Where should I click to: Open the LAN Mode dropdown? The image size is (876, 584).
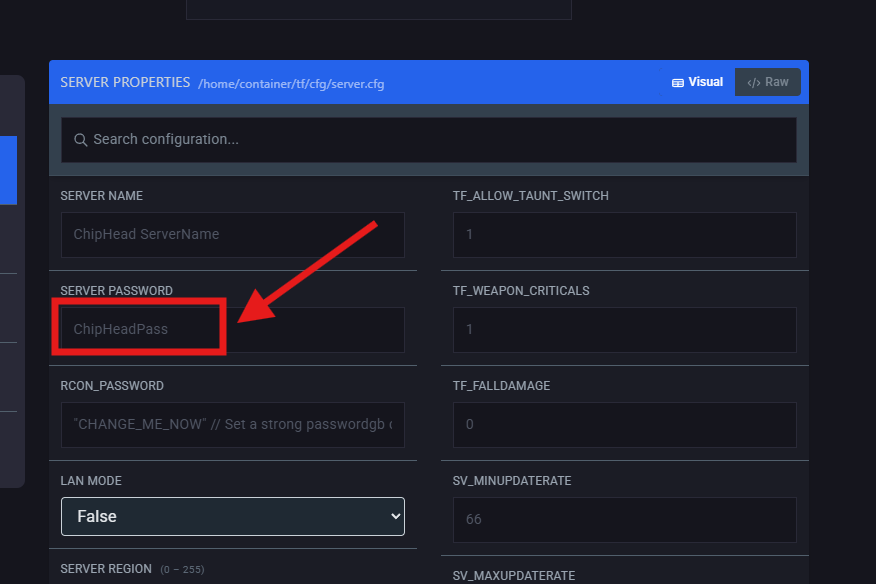(x=232, y=516)
